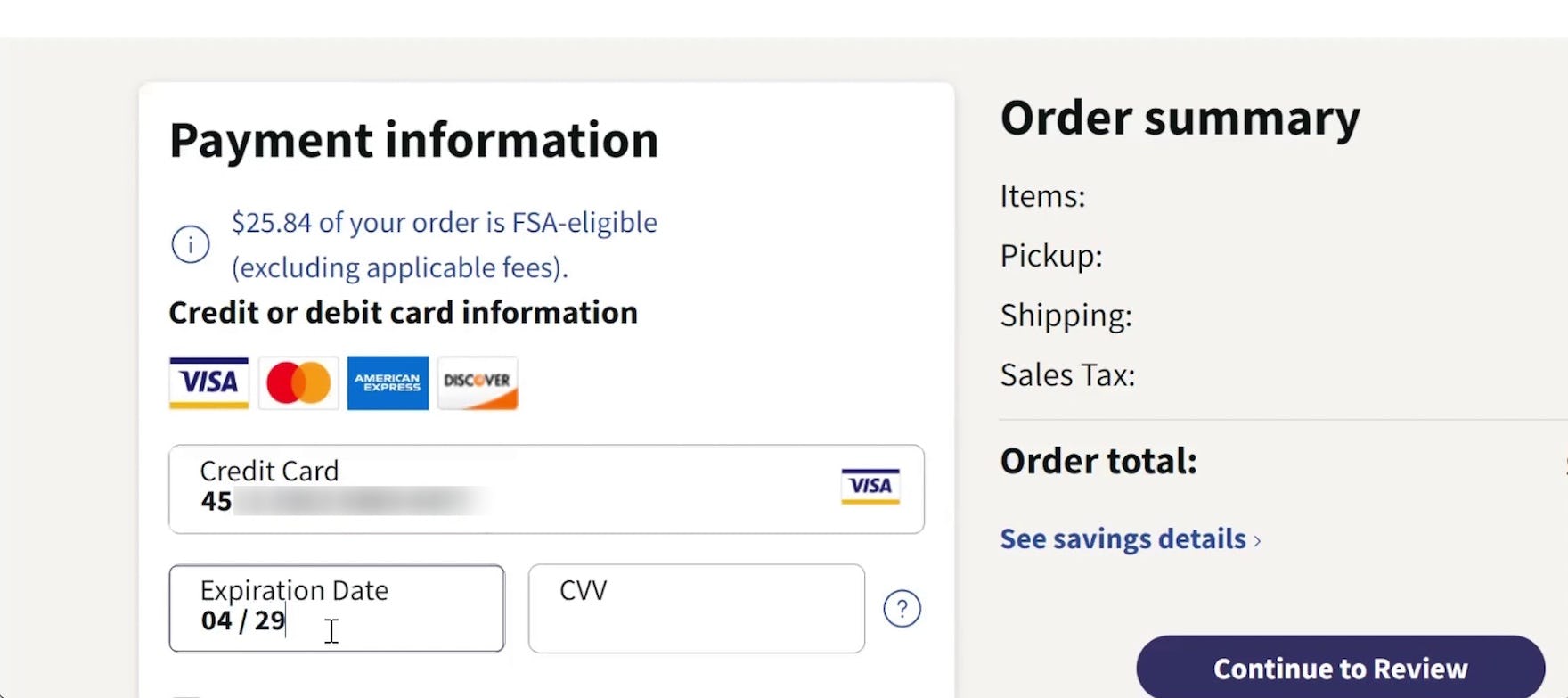The image size is (1568, 698).
Task: Open the CVV help question mark
Action: [902, 609]
